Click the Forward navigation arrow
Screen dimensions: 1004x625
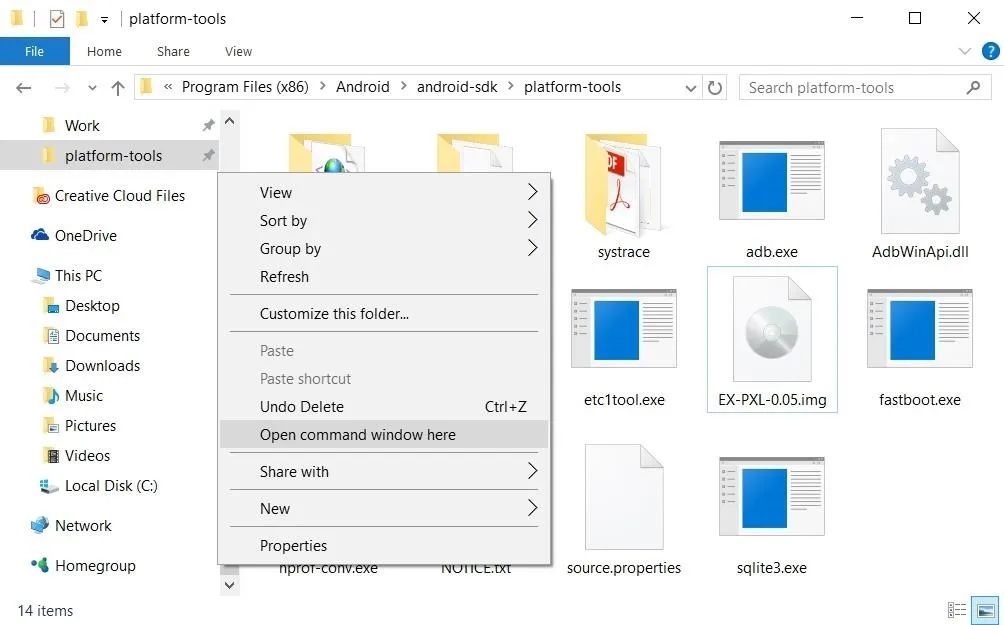pyautogui.click(x=62, y=88)
